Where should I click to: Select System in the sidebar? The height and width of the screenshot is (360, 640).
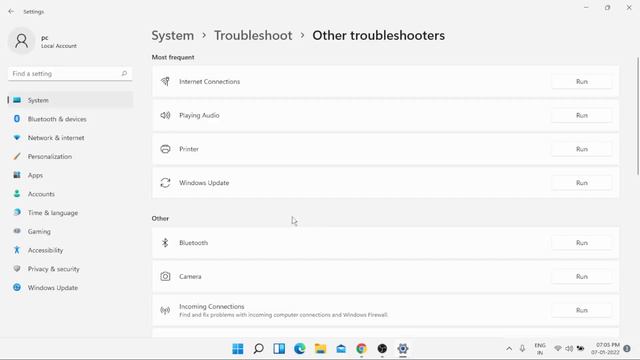(x=70, y=100)
